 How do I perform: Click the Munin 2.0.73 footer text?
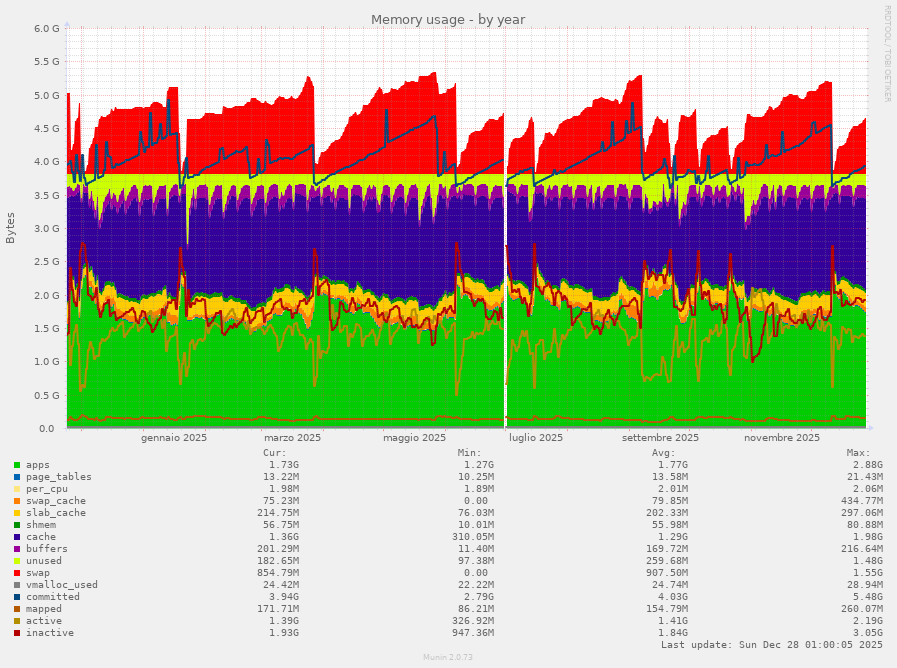[448, 658]
